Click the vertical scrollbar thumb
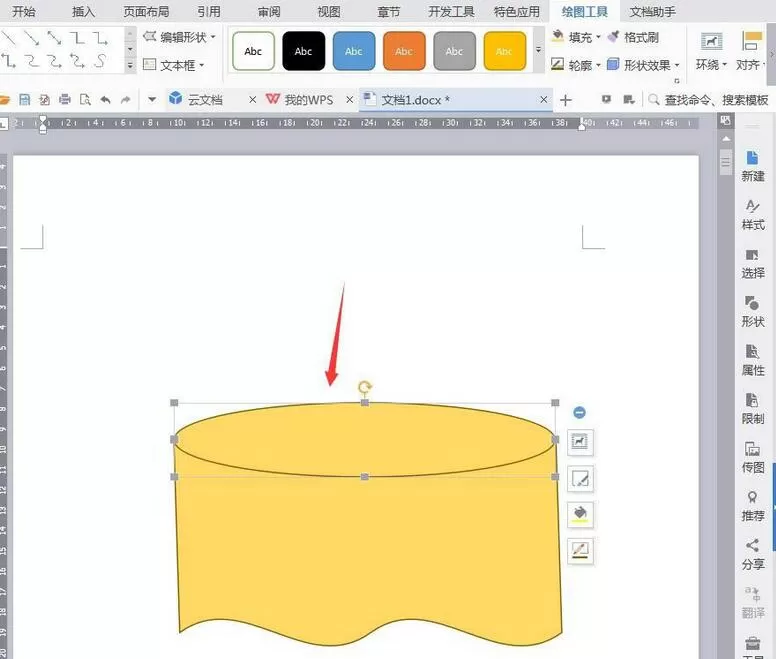This screenshot has height=659, width=776. [726, 162]
